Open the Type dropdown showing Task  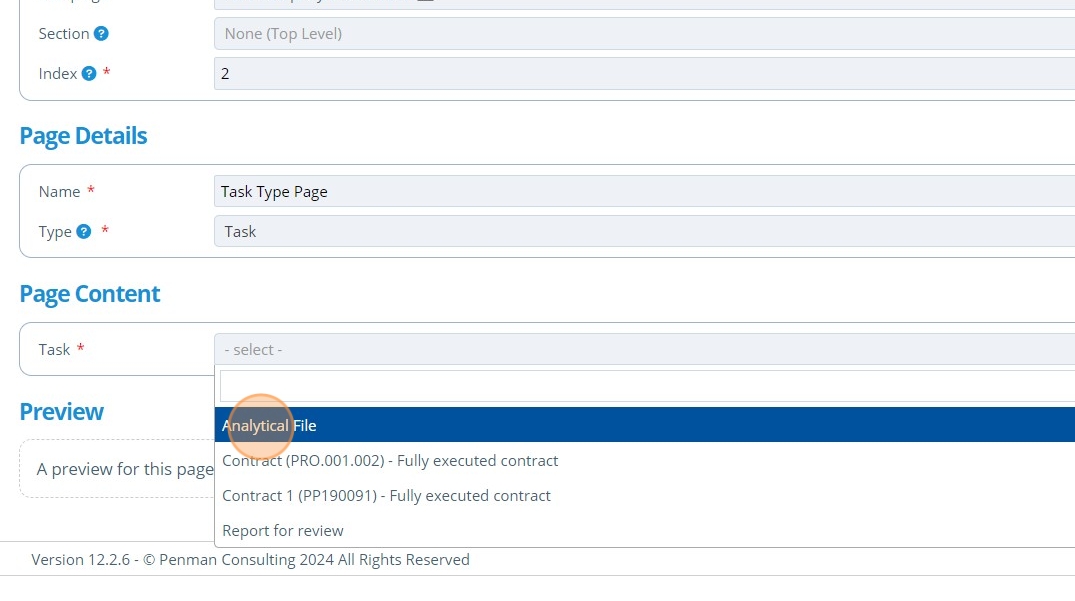point(640,232)
